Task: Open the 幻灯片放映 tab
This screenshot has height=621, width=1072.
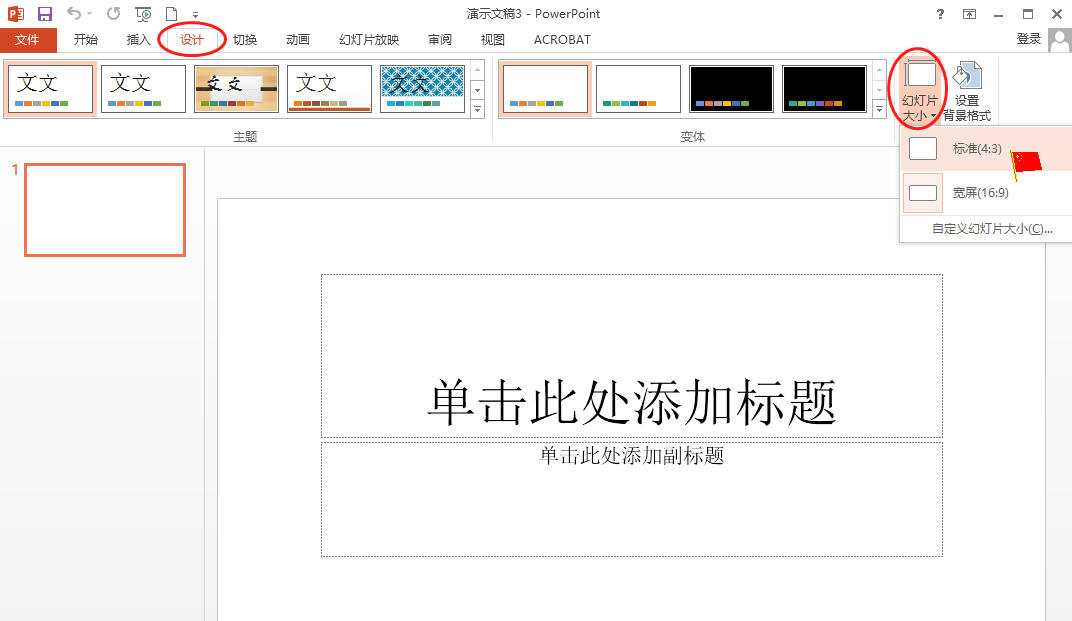Action: [x=368, y=40]
